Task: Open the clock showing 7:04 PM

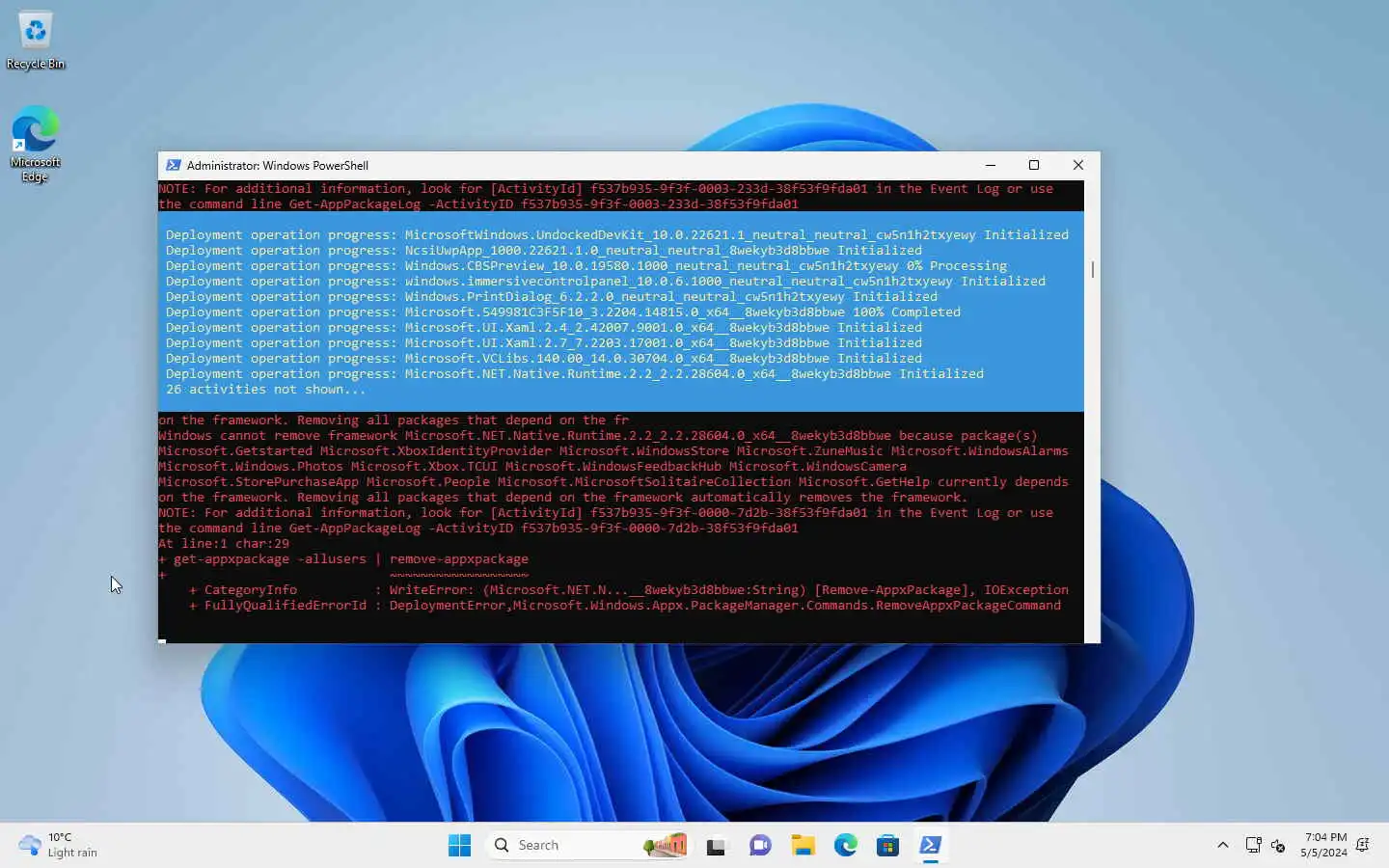Action: pos(1323,845)
